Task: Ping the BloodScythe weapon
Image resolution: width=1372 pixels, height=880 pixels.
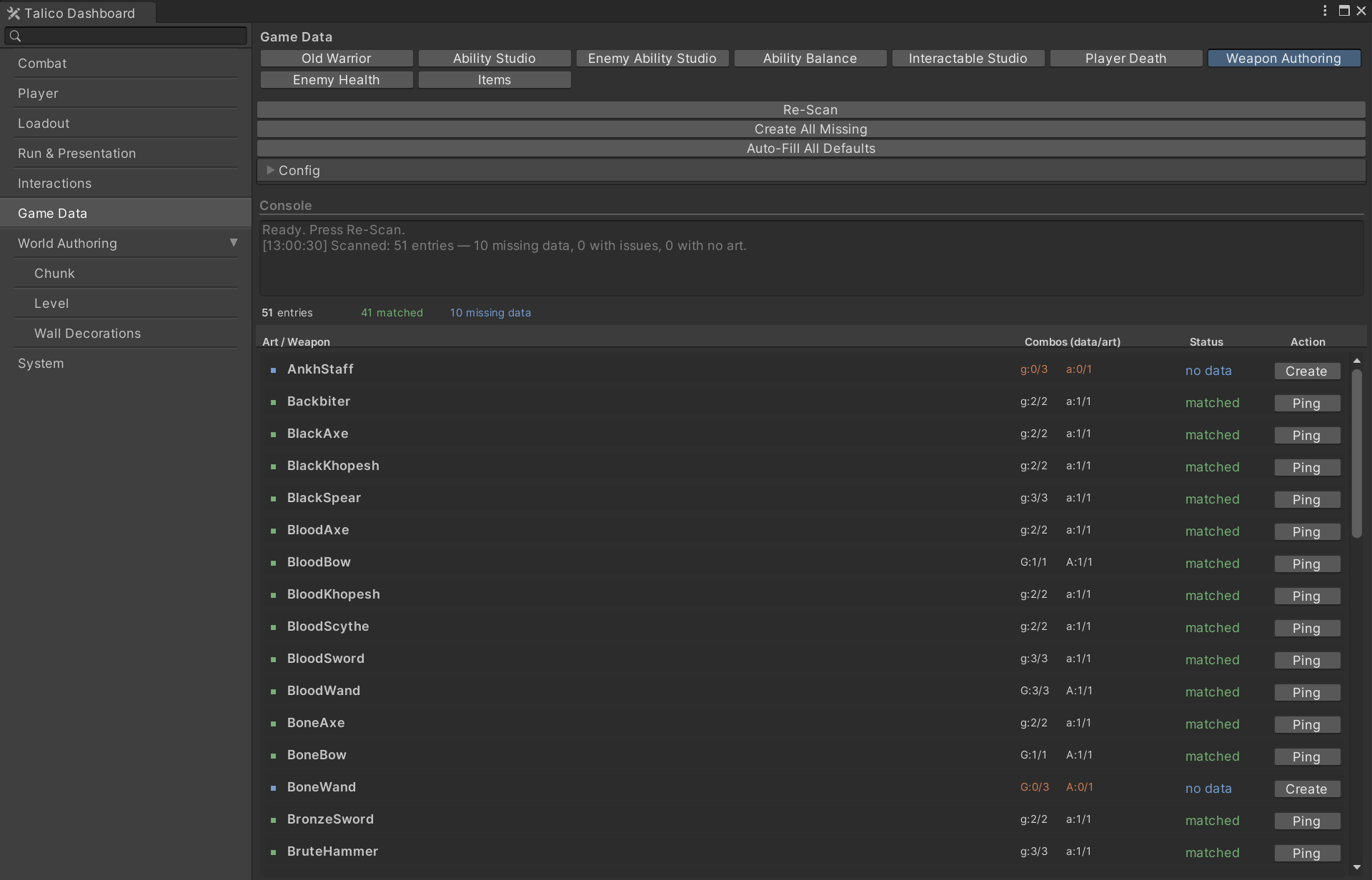Action: coord(1307,628)
